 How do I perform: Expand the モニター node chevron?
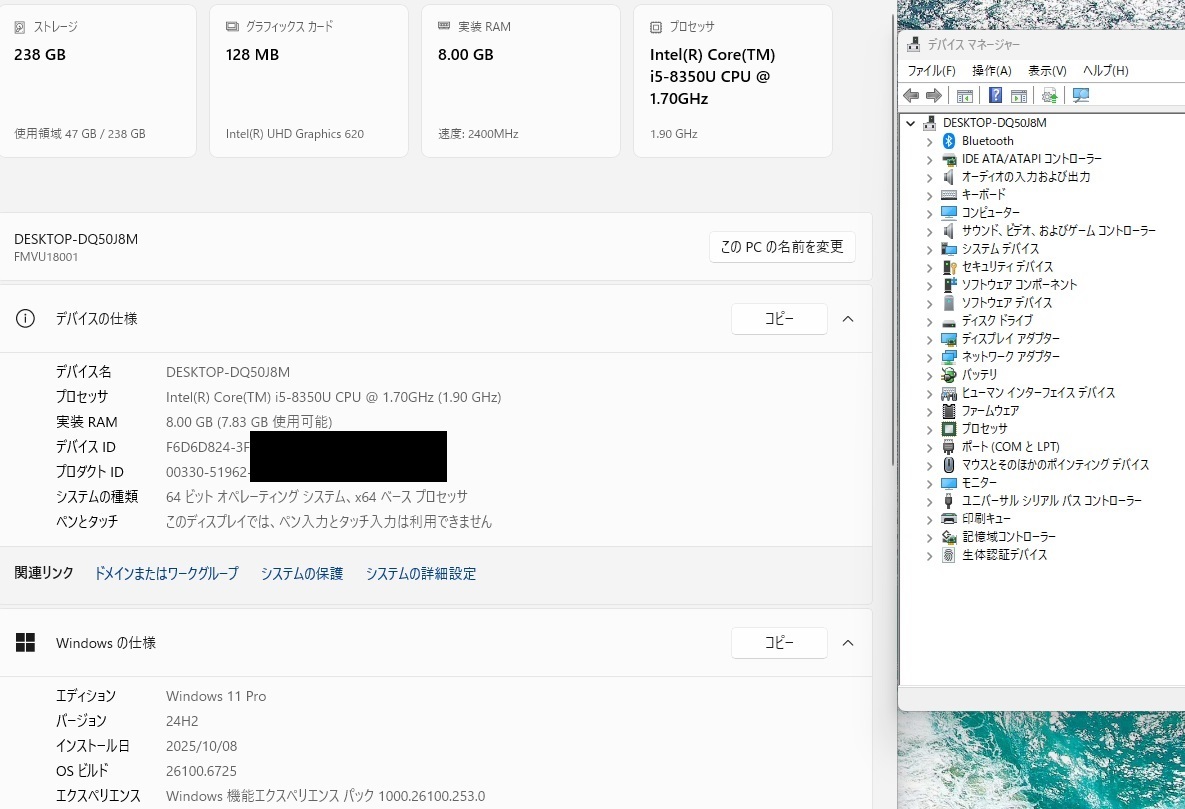click(930, 483)
